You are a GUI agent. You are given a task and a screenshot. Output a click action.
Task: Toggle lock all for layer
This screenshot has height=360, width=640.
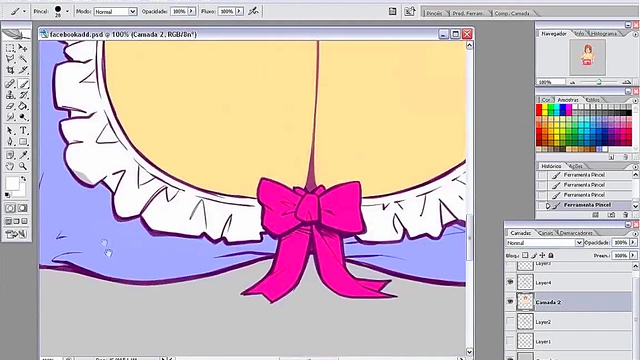pos(551,256)
